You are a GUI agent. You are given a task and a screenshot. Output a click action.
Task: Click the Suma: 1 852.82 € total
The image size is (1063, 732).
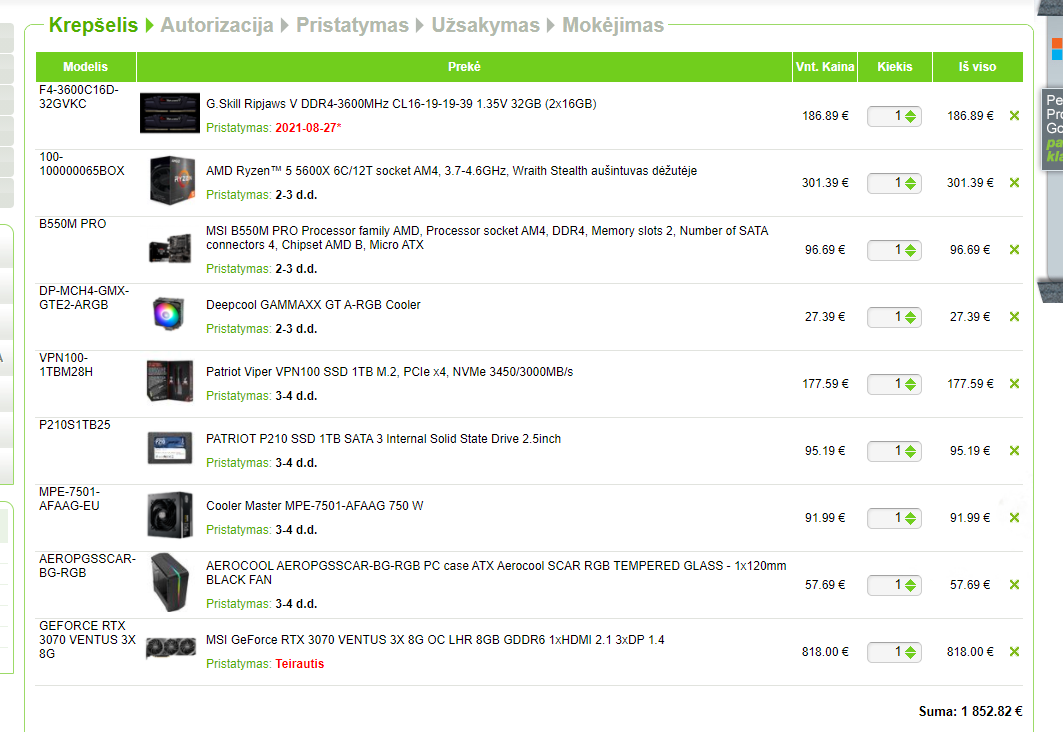[970, 711]
